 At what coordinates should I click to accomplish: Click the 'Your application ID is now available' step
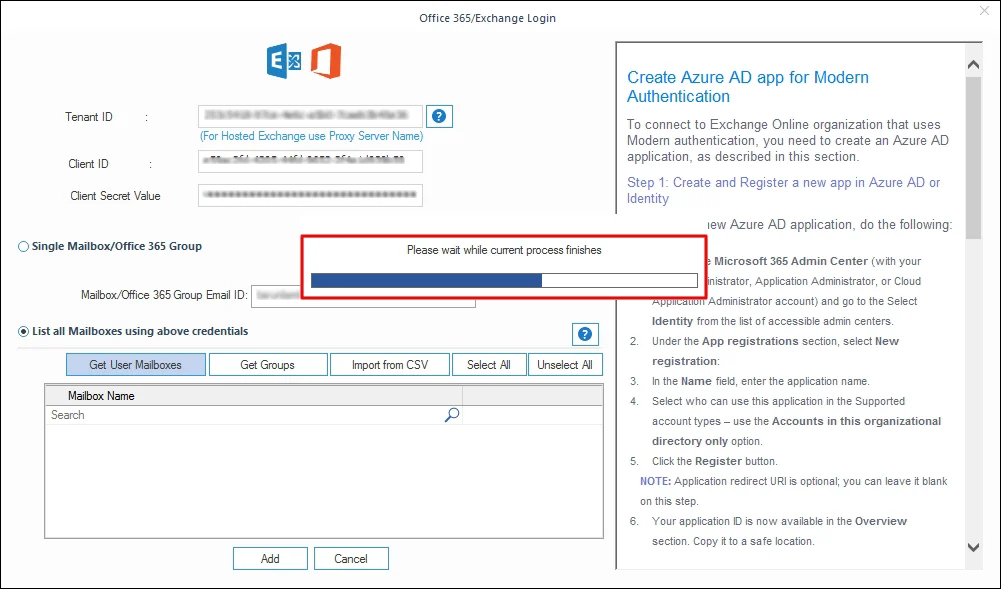779,531
